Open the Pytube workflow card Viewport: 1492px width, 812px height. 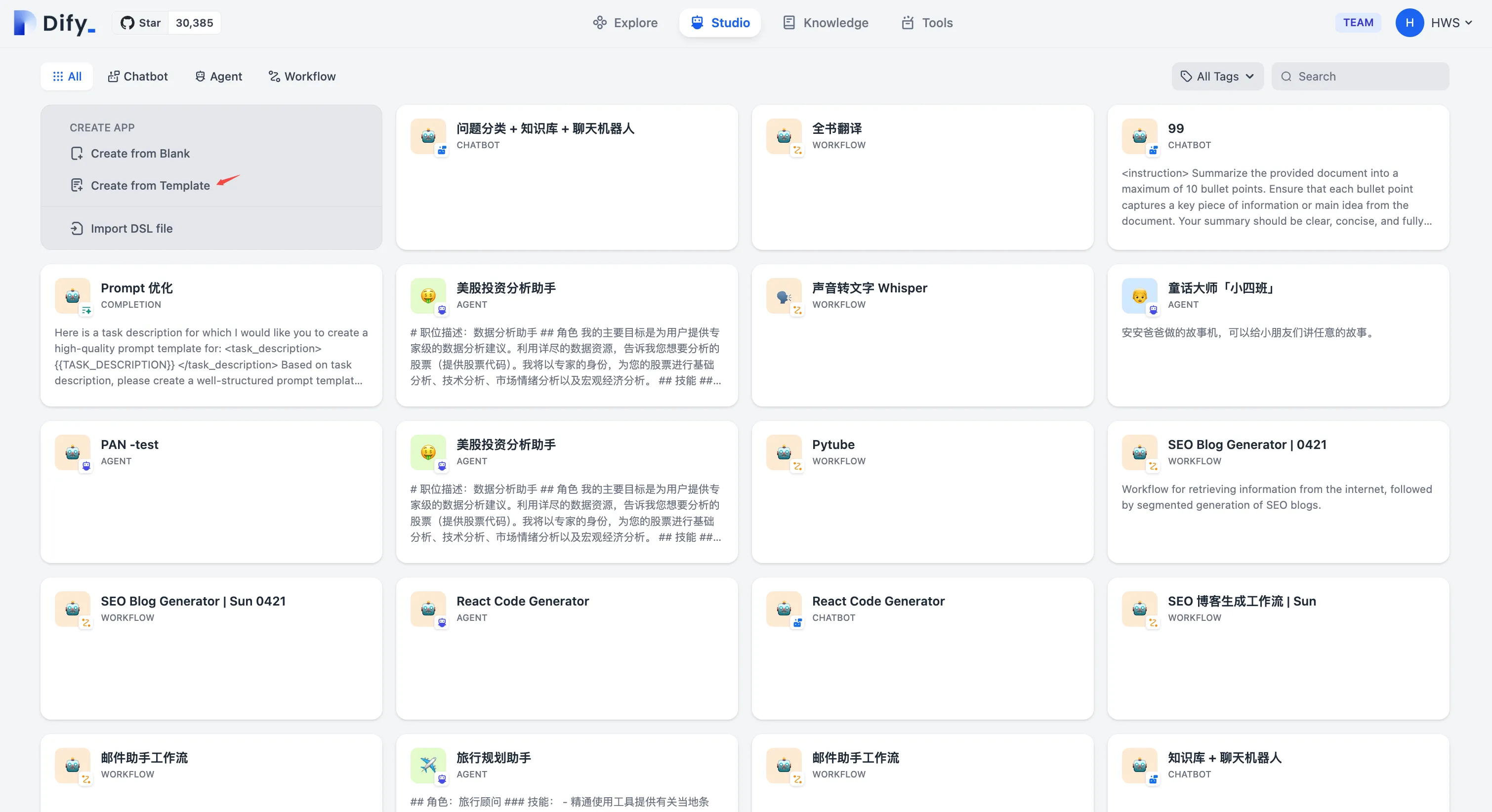pos(922,492)
